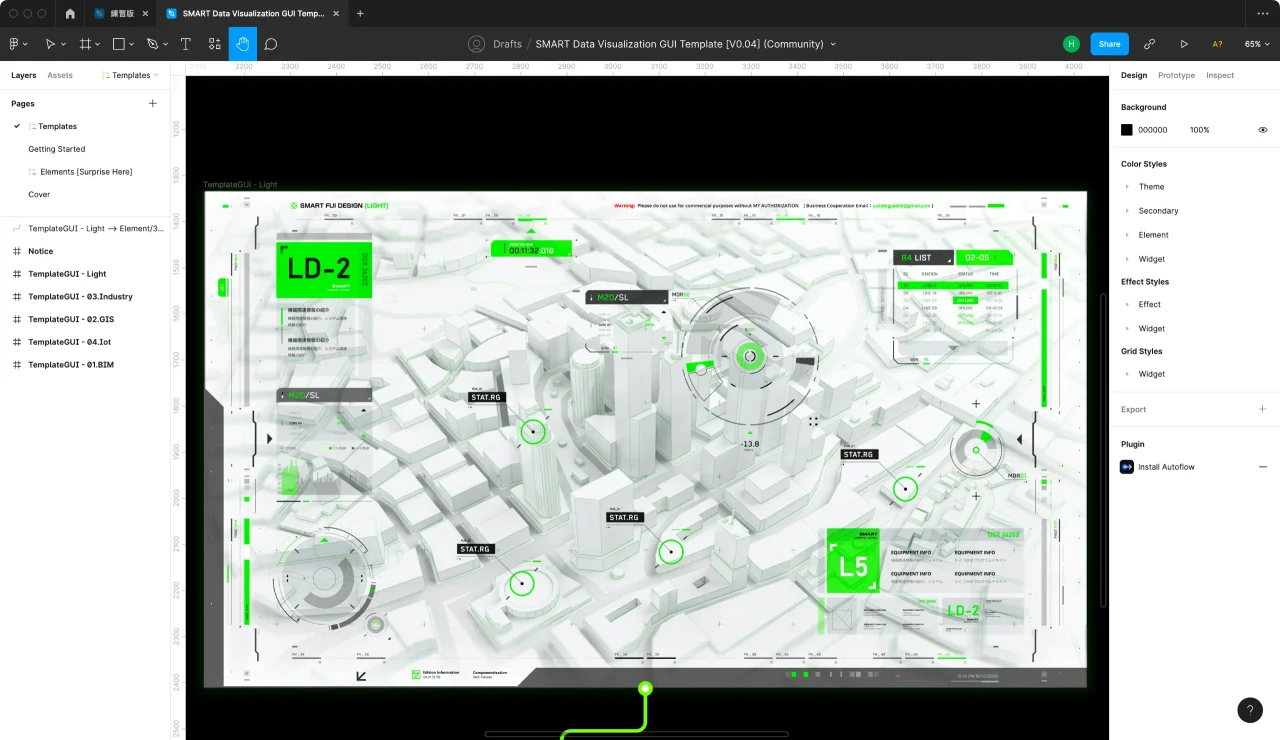Image resolution: width=1280 pixels, height=740 pixels.
Task: Expand the Secondary color style group
Action: (1128, 211)
